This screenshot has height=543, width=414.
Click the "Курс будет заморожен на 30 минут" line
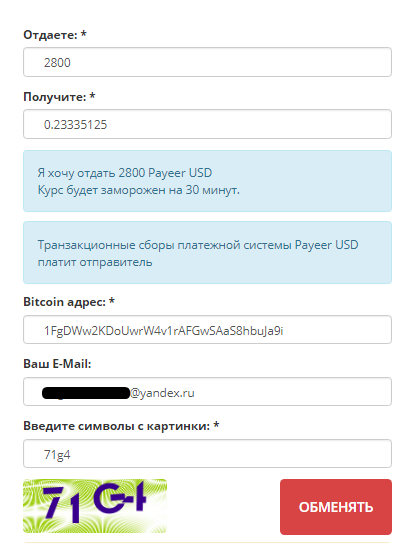tap(139, 190)
